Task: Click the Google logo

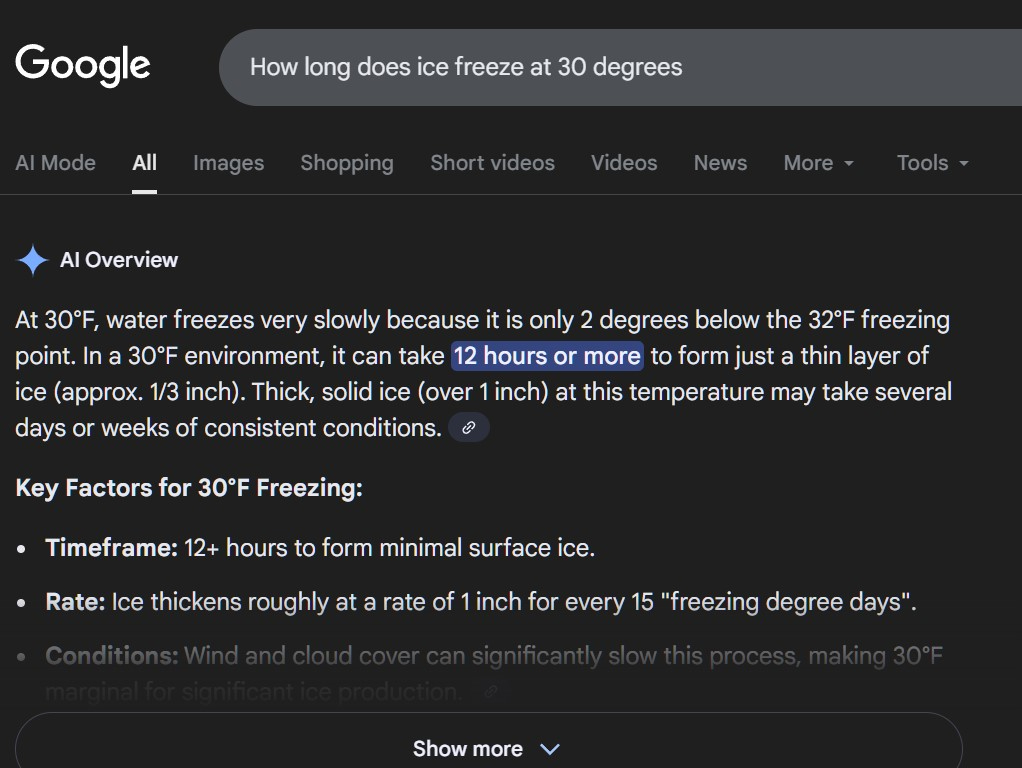Action: pyautogui.click(x=83, y=65)
